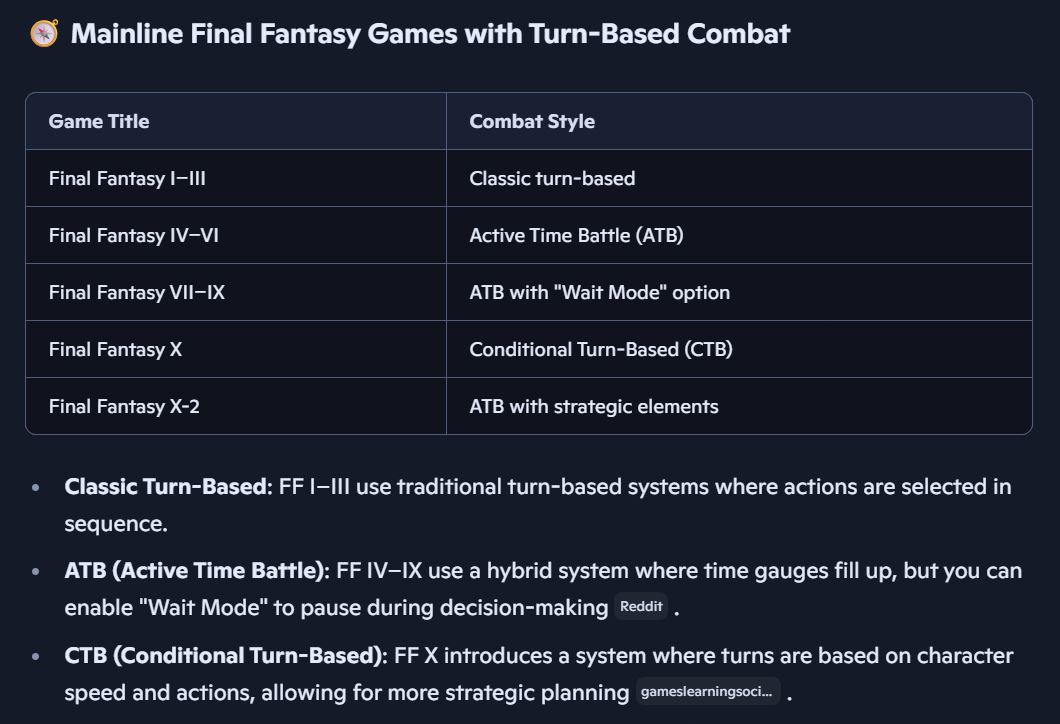Click the Game Title column header
The width and height of the screenshot is (1060, 724).
pyautogui.click(x=99, y=122)
